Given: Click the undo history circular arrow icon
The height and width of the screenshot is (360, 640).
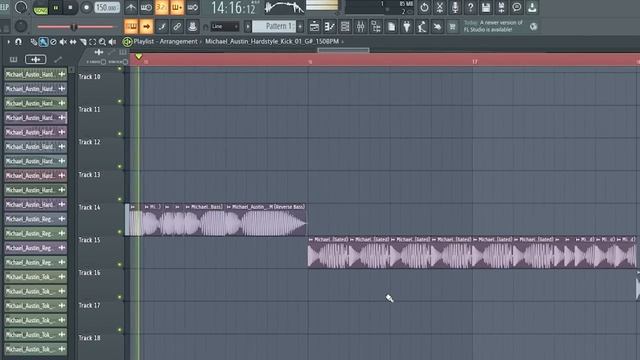Looking at the screenshot, I should pyautogui.click(x=424, y=7).
